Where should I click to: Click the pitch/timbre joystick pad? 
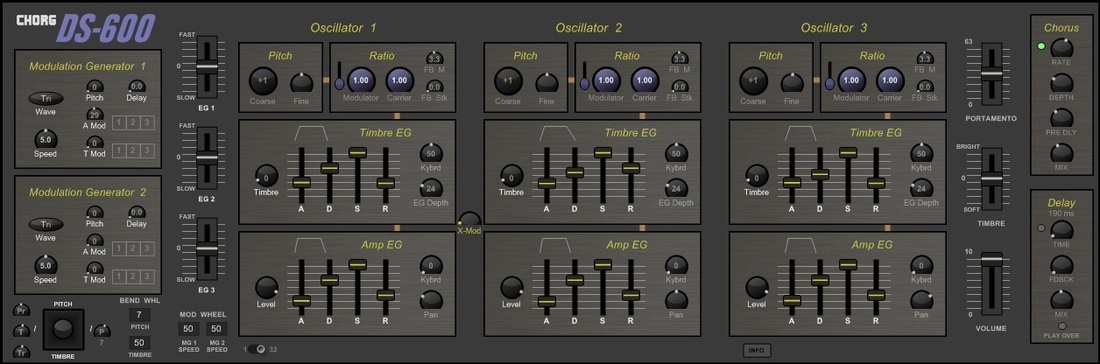pos(63,329)
